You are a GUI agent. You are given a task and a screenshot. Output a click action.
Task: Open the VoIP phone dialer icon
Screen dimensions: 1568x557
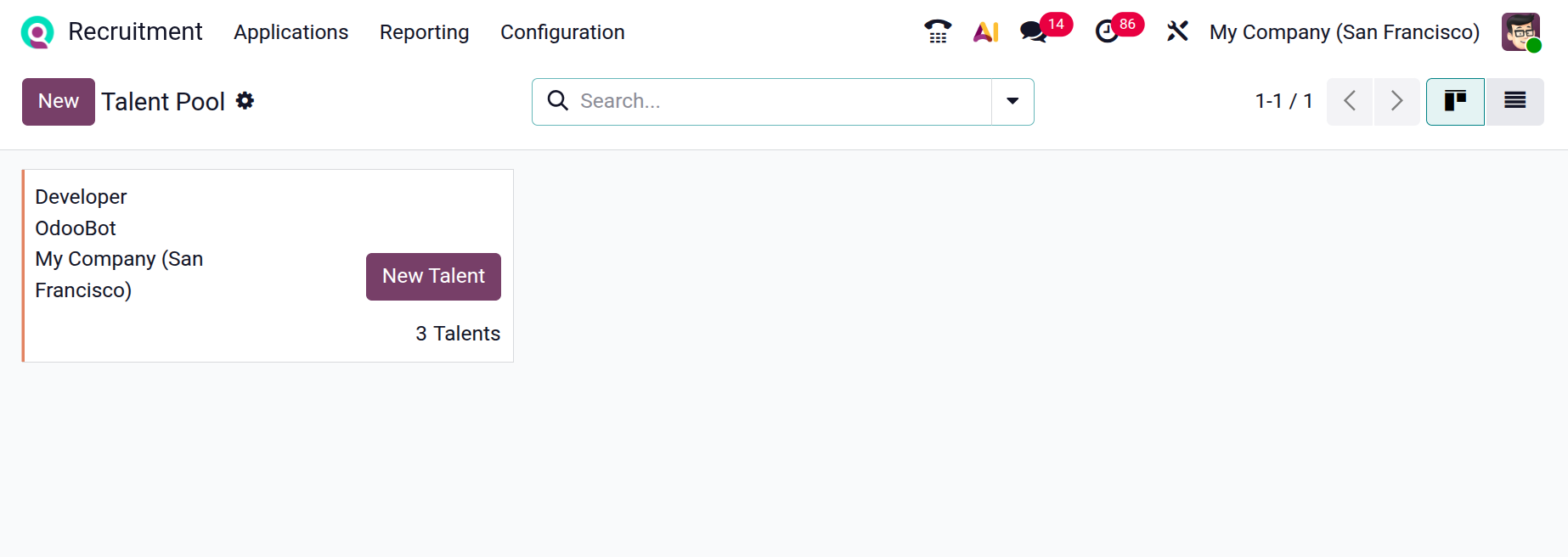pos(938,32)
